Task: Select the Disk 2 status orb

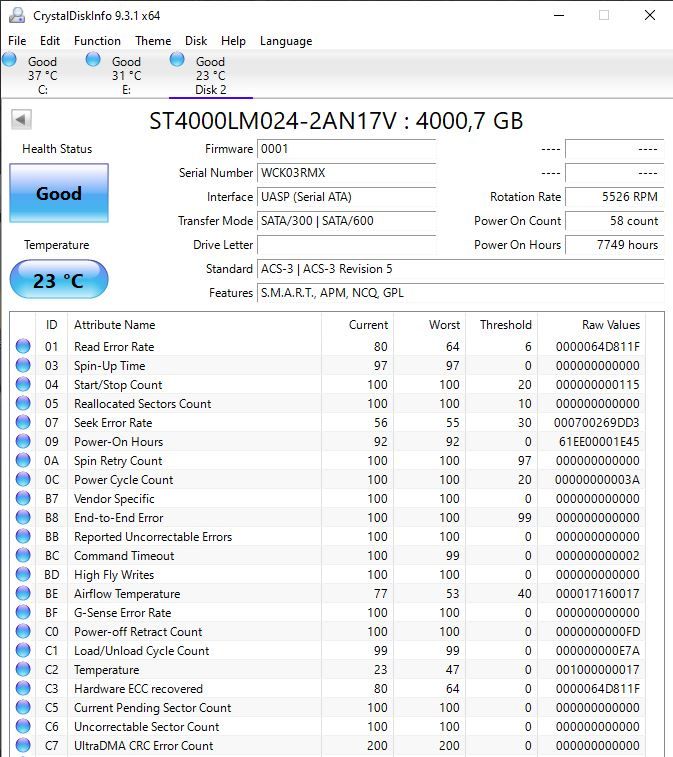Action: click(x=177, y=60)
